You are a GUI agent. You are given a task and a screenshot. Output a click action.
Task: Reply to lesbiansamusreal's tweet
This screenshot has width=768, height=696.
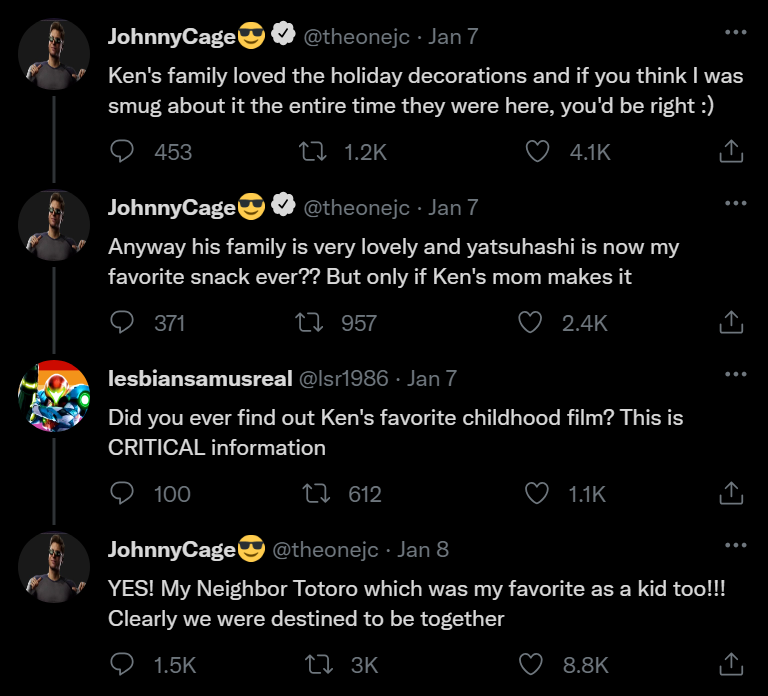122,494
